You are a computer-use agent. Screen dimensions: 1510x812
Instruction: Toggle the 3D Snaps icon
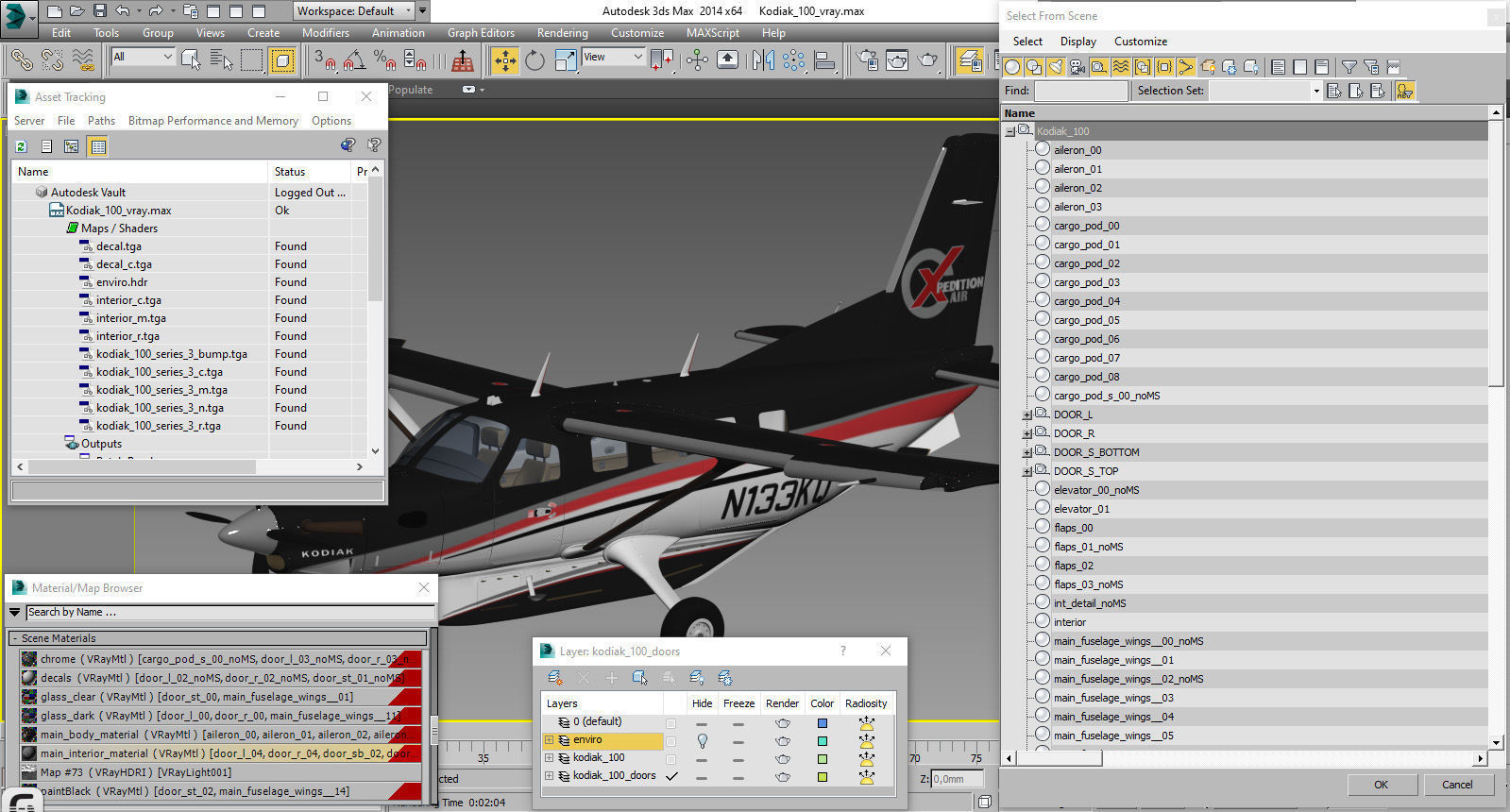[325, 60]
